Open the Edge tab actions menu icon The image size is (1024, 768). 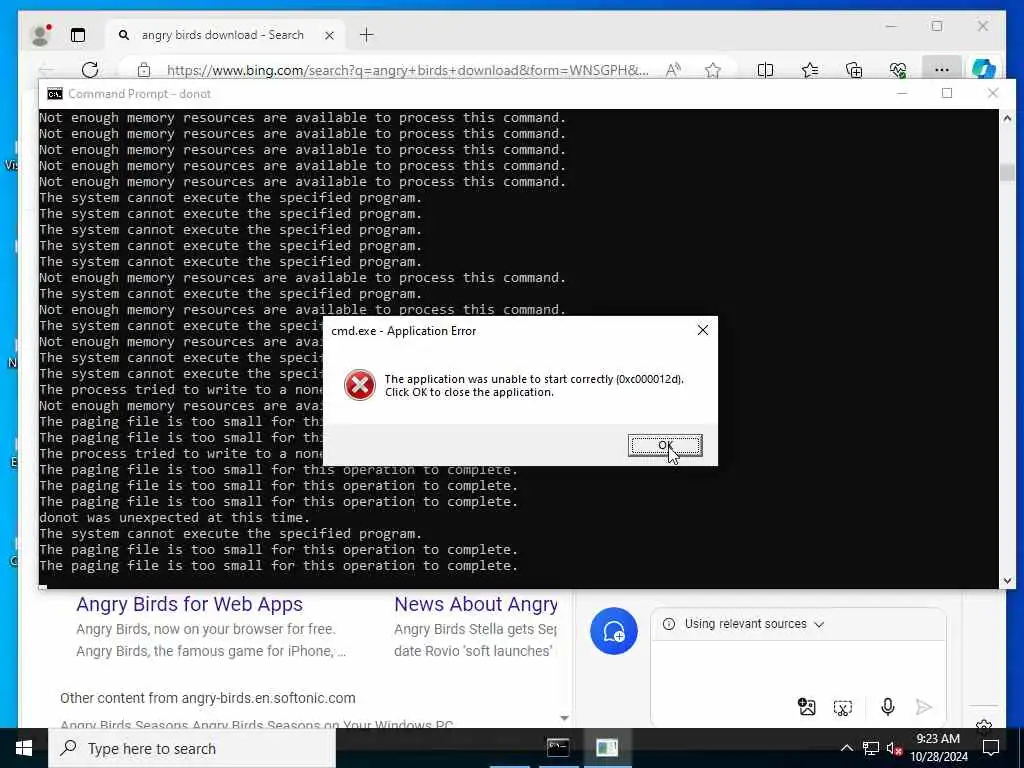point(78,35)
